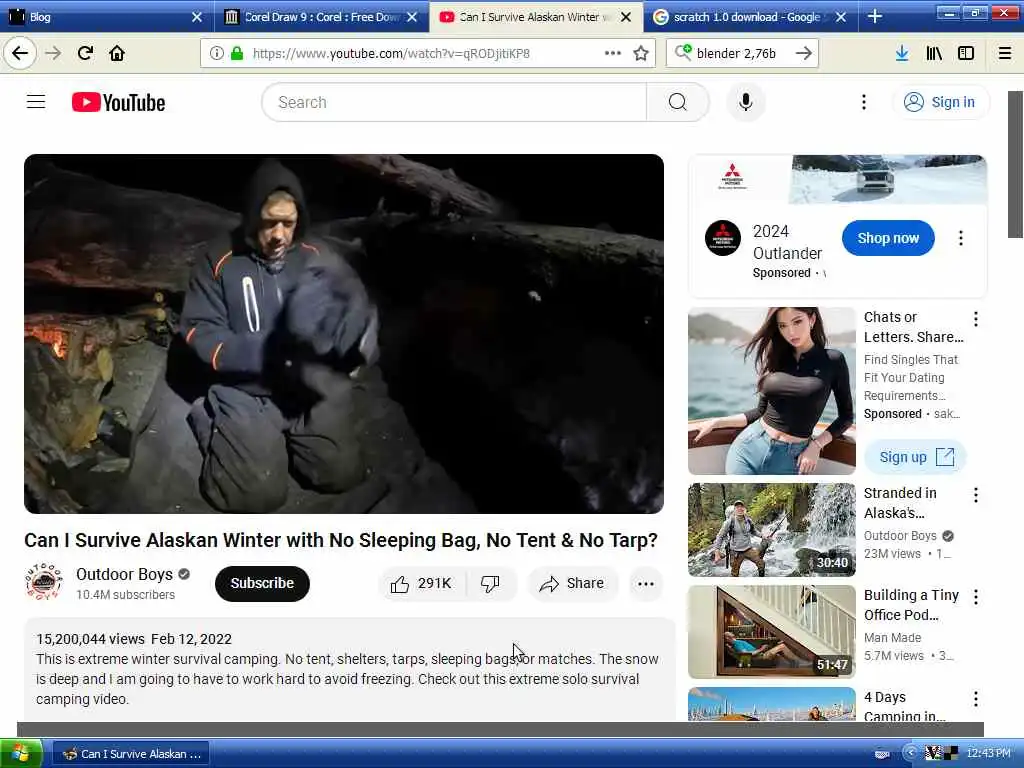1024x768 pixels.
Task: Open the browser hamburger menu
Action: coord(1005,53)
